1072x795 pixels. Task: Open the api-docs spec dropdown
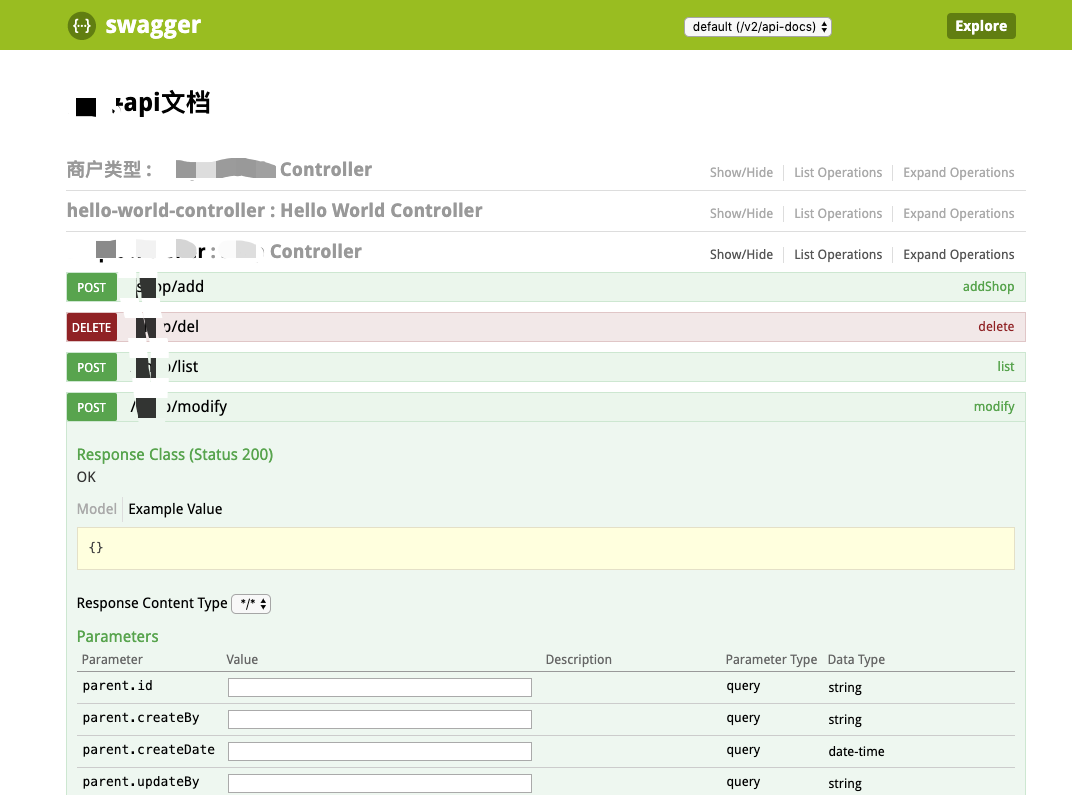758,27
